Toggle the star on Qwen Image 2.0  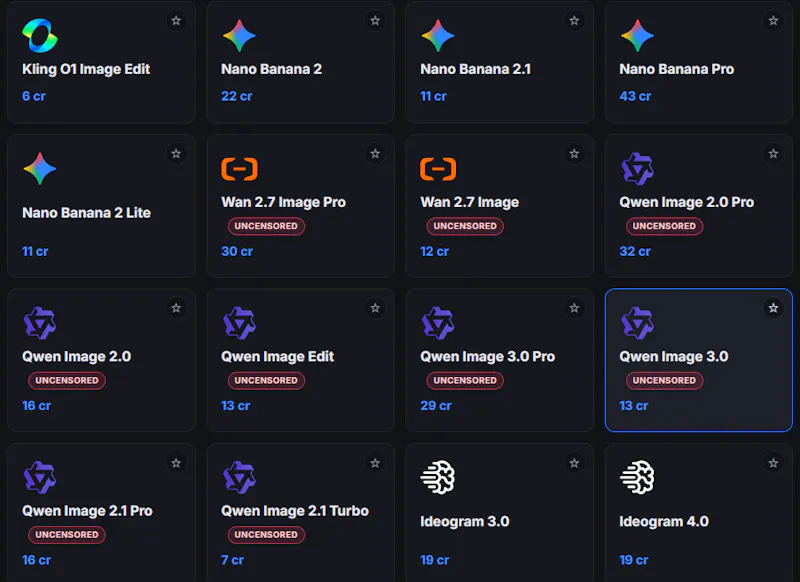pos(176,308)
